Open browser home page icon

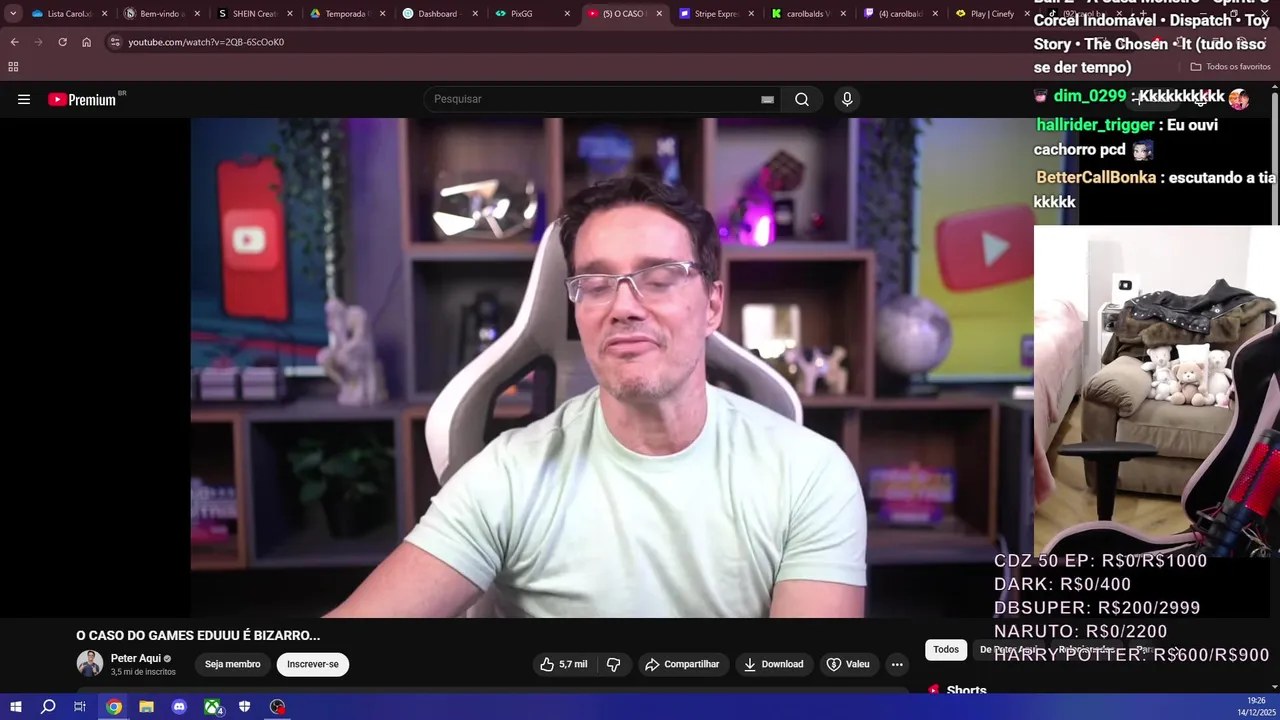pos(86,42)
